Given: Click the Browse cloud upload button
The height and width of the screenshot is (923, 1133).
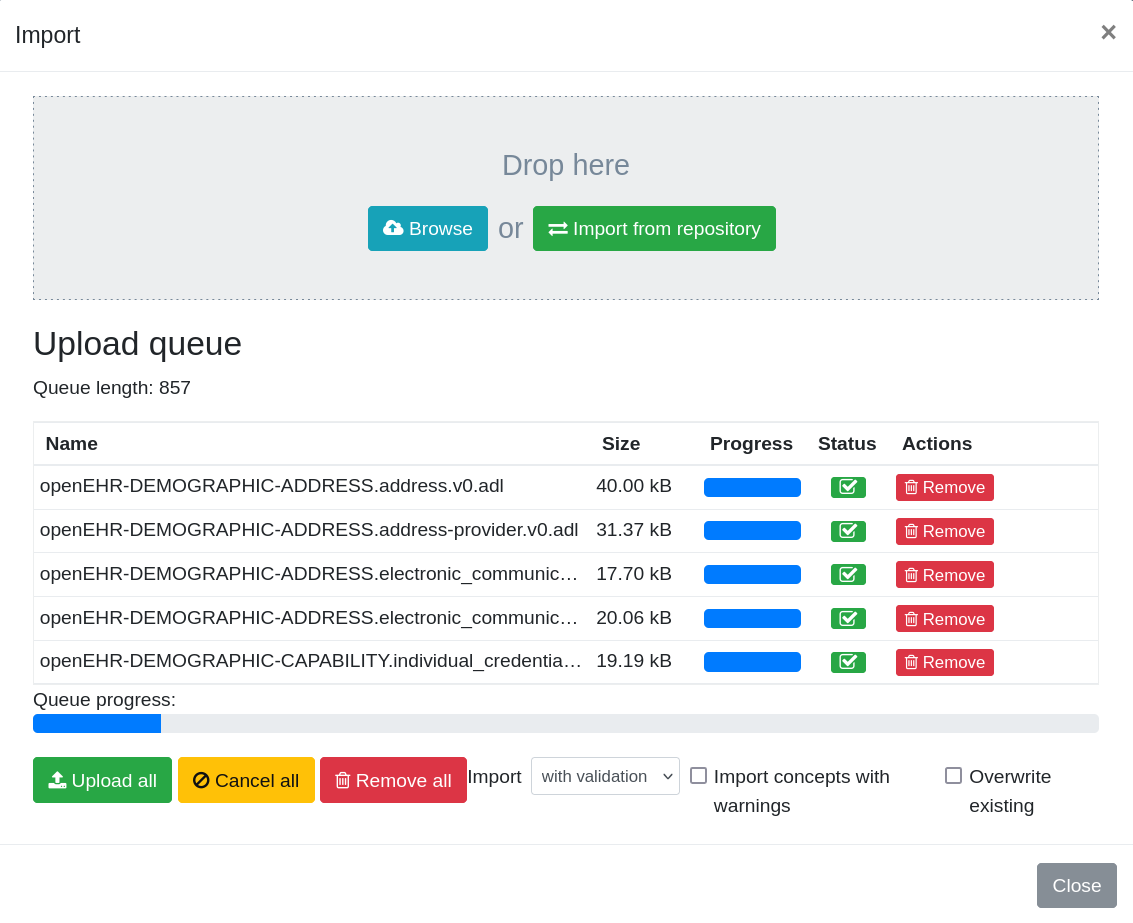Looking at the screenshot, I should pyautogui.click(x=427, y=228).
